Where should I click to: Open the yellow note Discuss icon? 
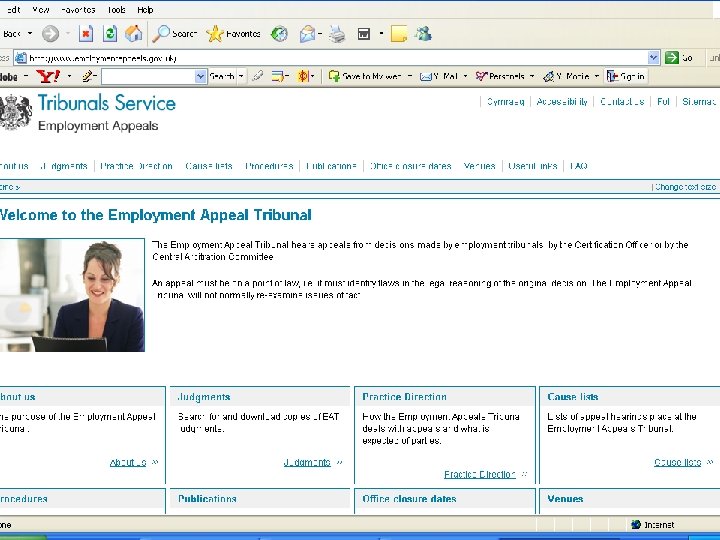(399, 34)
